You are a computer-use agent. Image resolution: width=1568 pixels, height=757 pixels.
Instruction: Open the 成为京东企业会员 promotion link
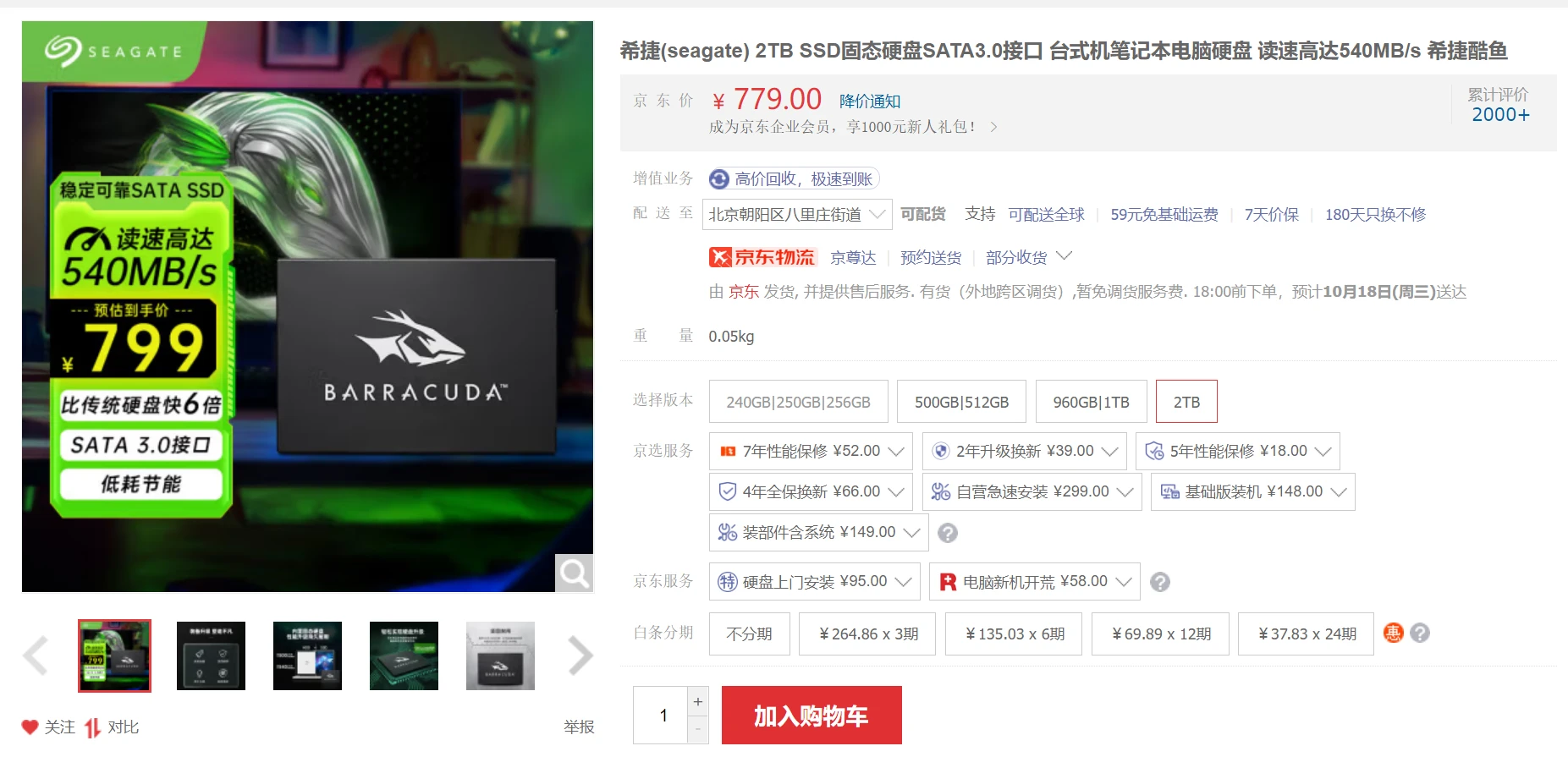(853, 127)
